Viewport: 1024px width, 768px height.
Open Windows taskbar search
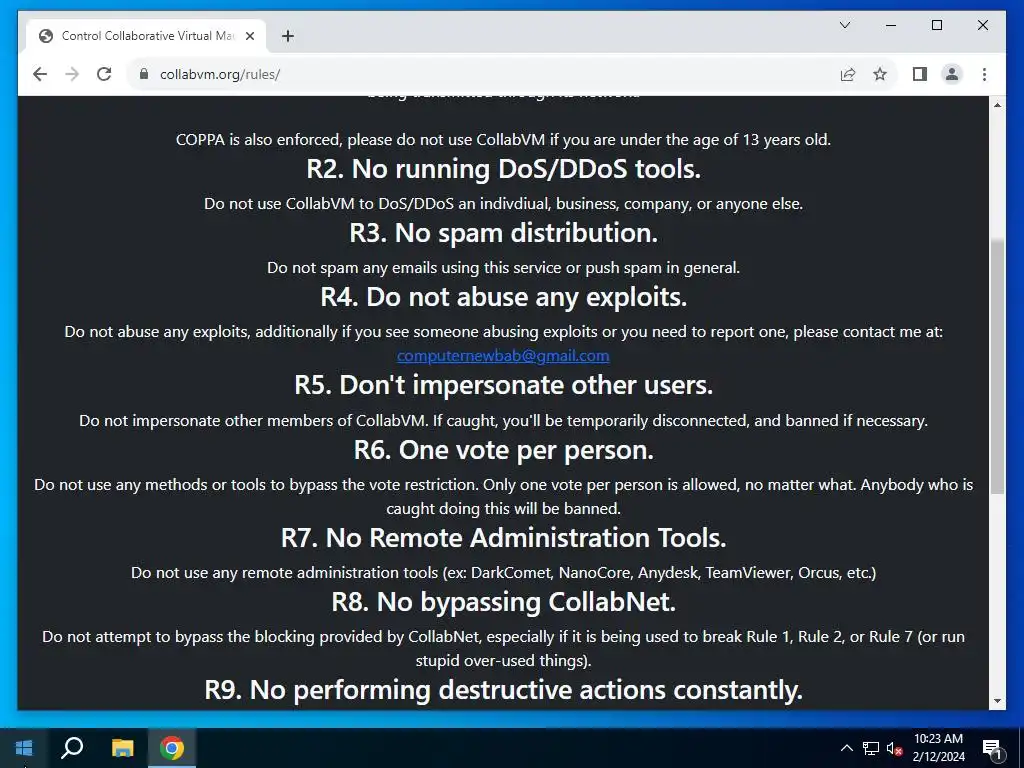72,748
